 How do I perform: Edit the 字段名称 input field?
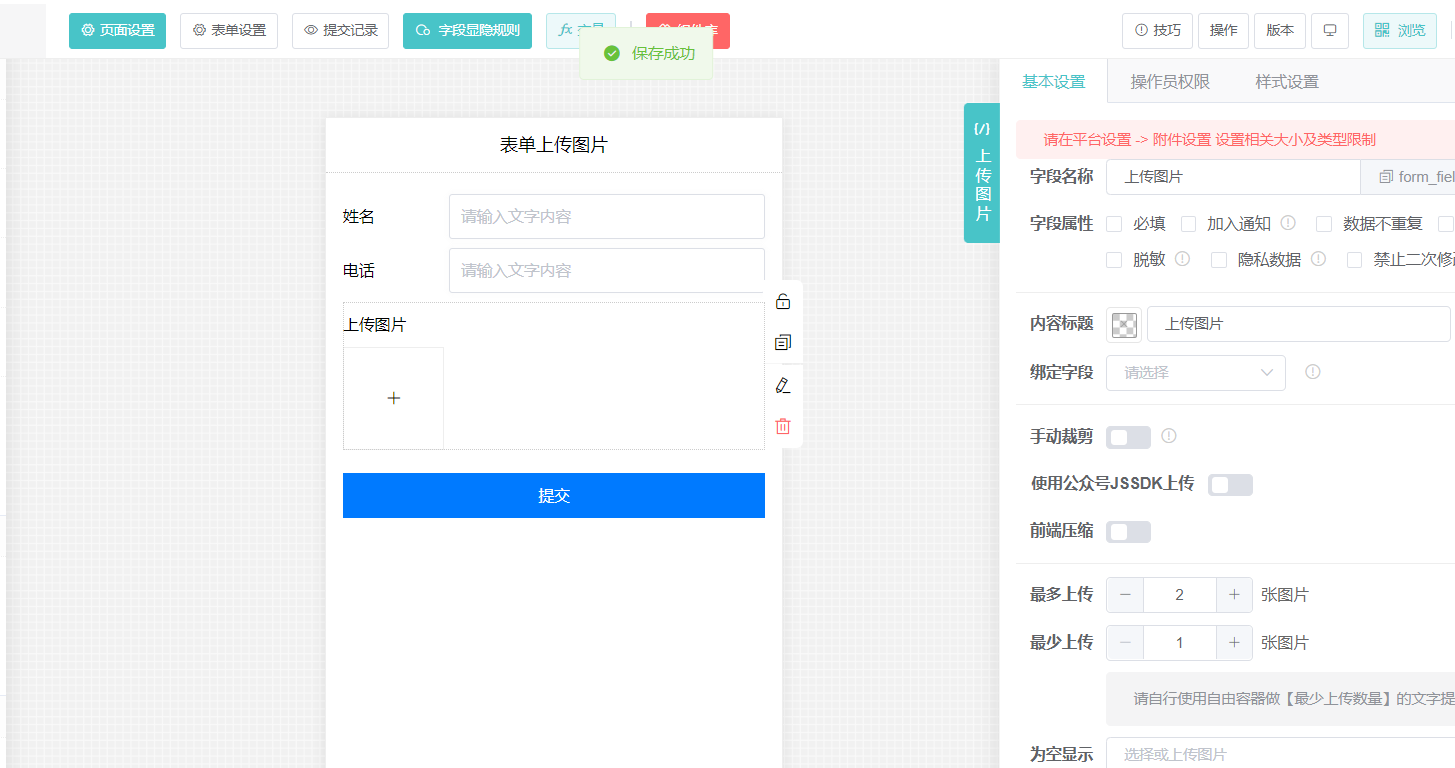point(1233,177)
